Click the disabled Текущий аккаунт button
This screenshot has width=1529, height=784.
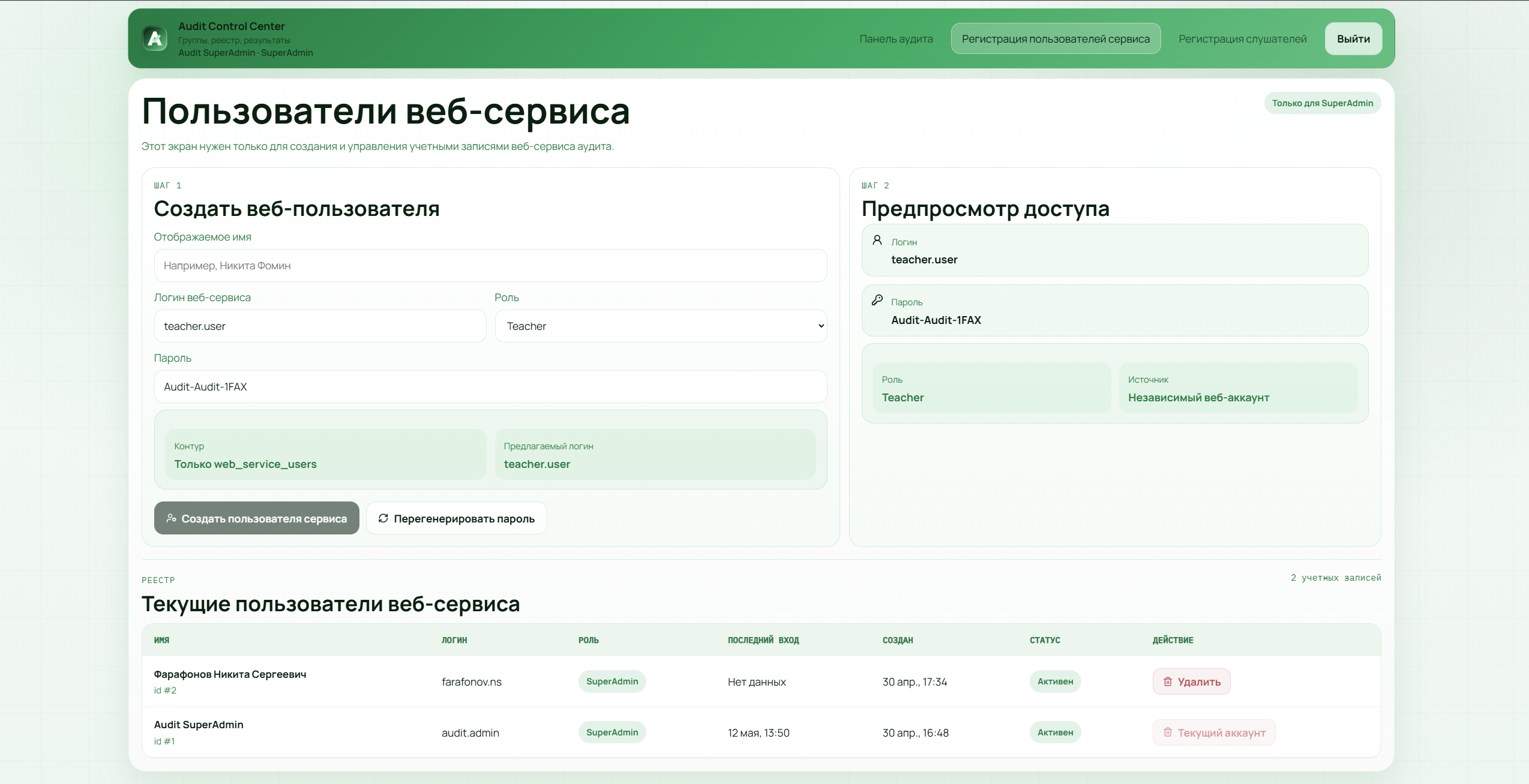[x=1214, y=732]
